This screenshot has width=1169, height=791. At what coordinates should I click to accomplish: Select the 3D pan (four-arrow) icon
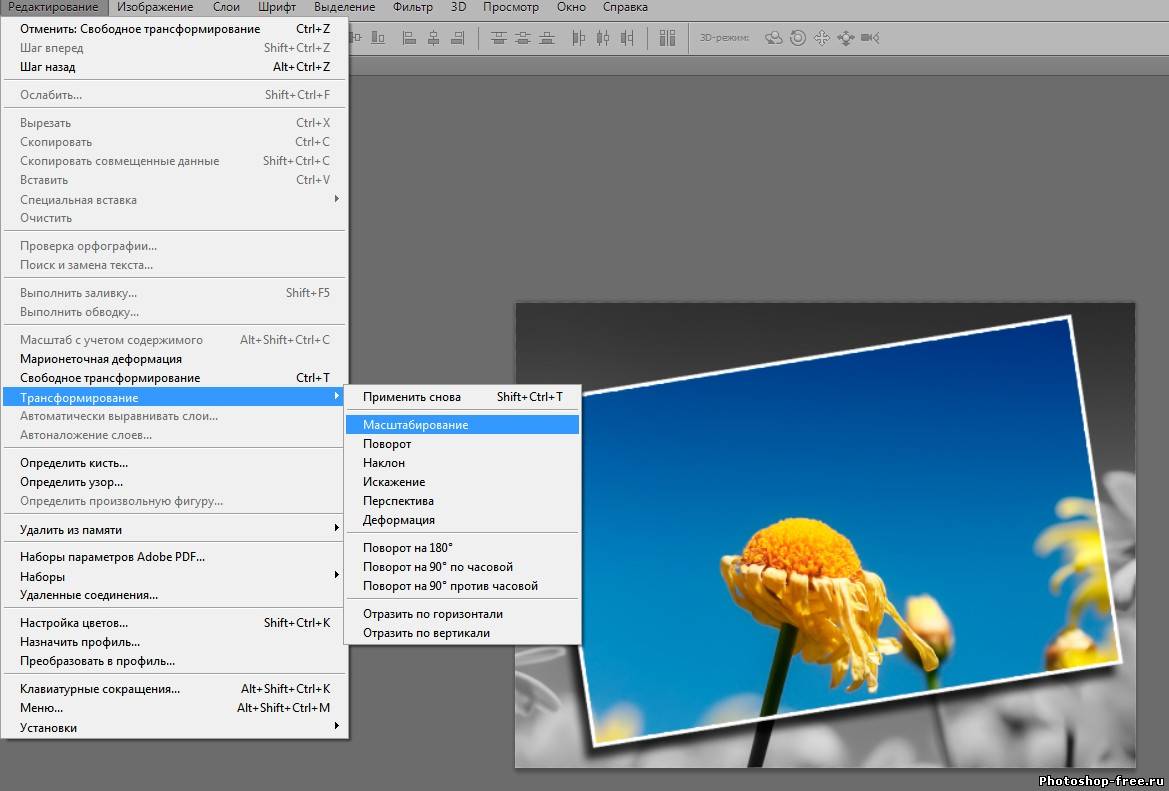(822, 38)
